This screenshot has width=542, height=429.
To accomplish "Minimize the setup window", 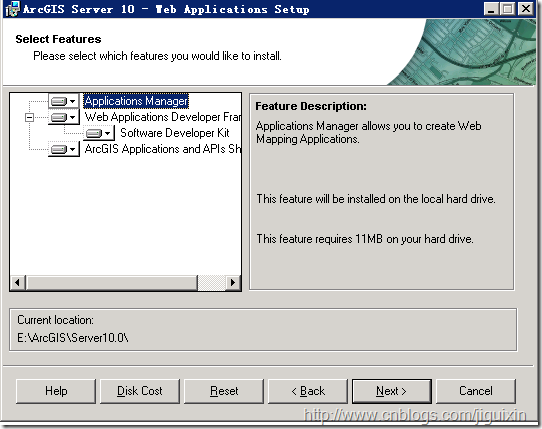I will (491, 9).
